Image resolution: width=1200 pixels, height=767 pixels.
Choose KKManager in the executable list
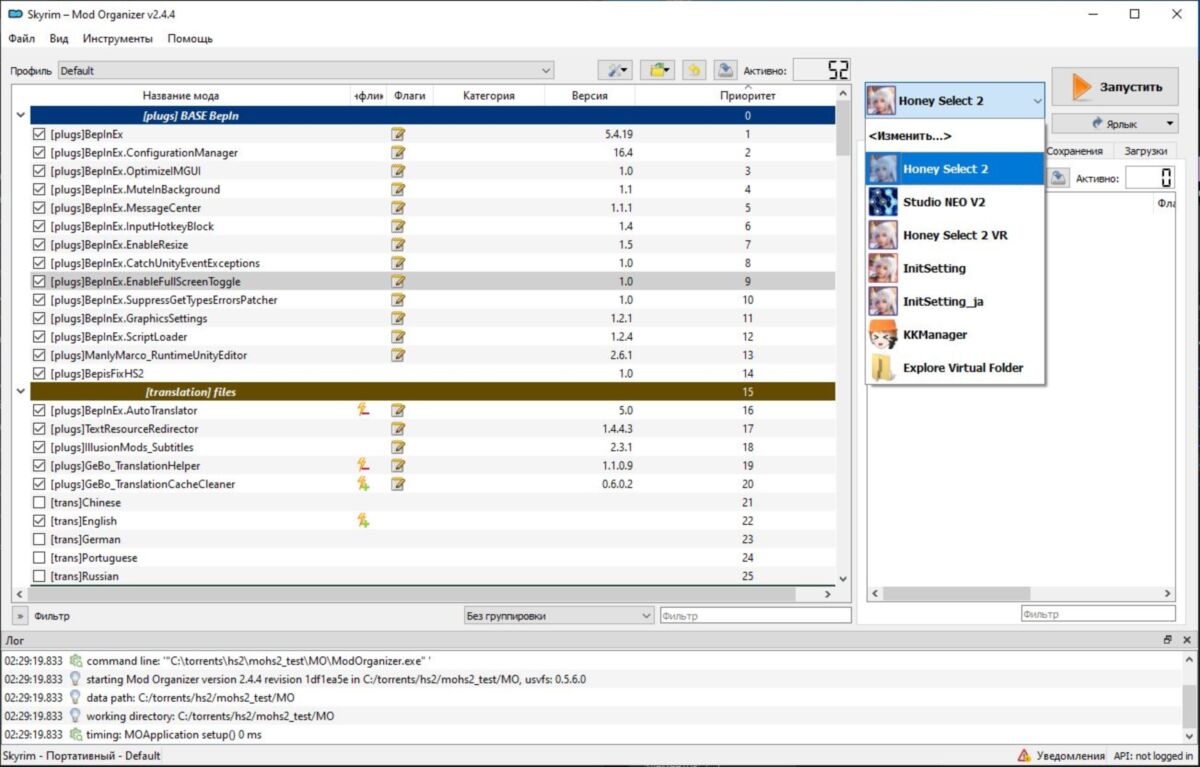(x=934, y=335)
